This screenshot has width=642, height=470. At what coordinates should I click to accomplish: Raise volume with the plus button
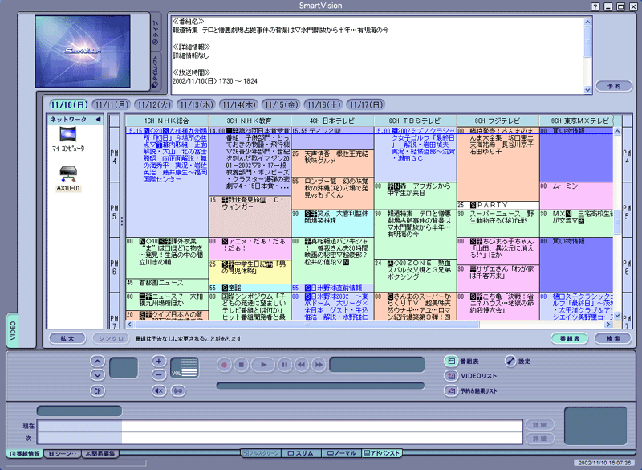point(158,361)
